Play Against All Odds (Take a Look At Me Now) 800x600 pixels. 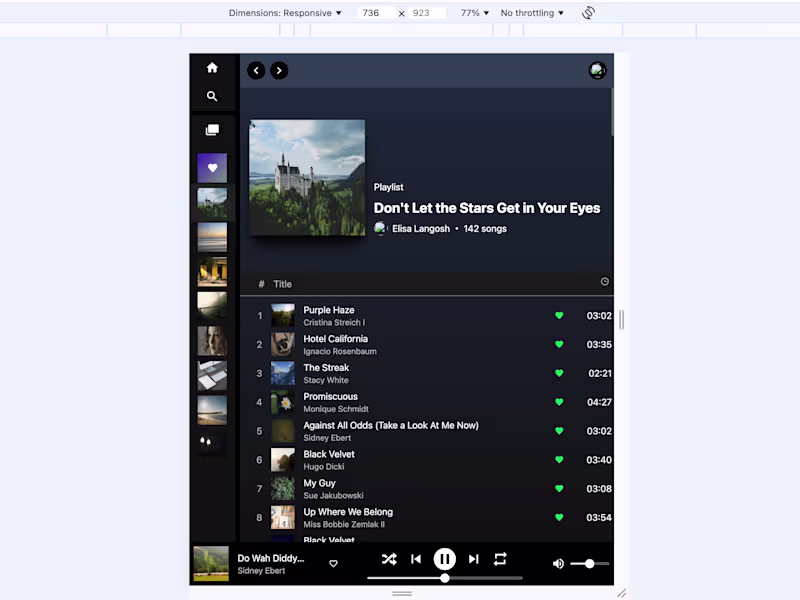coord(391,425)
